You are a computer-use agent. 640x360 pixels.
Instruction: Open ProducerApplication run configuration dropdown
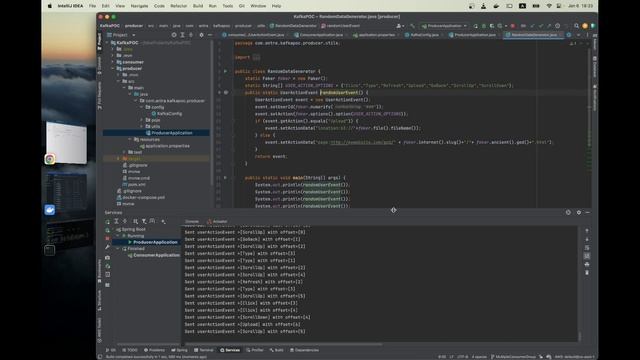[445, 26]
